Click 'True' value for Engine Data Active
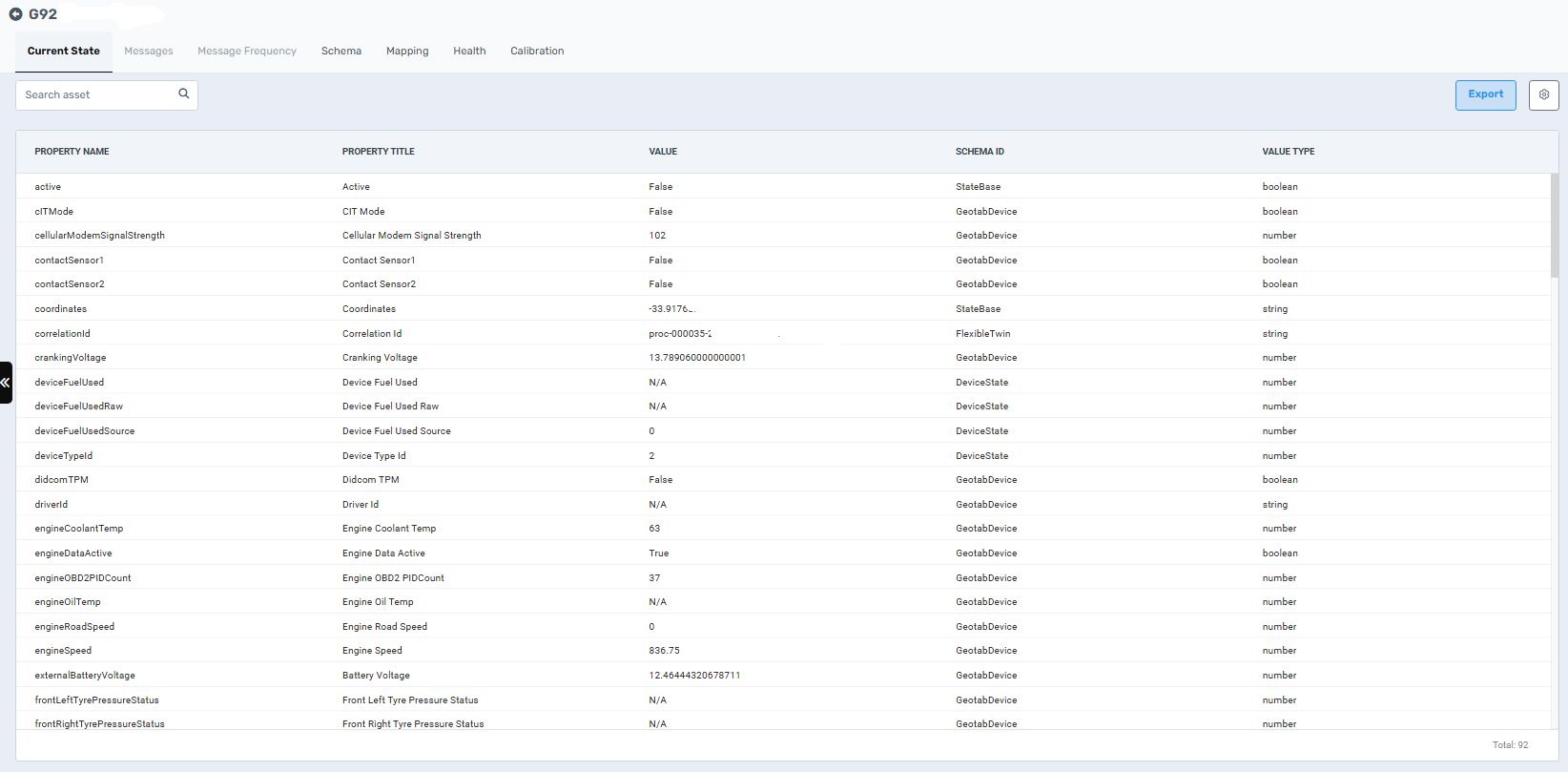 pos(659,553)
